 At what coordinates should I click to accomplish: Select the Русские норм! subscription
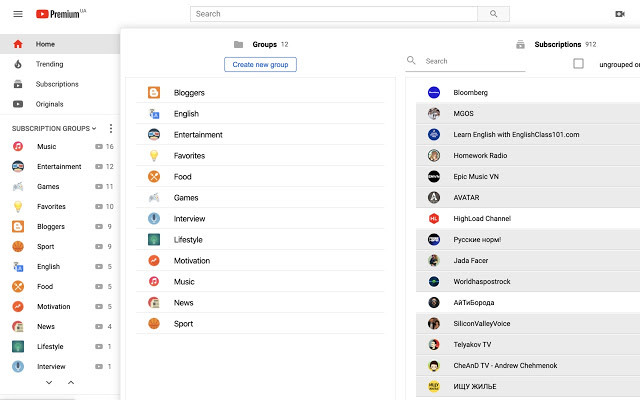click(x=528, y=240)
